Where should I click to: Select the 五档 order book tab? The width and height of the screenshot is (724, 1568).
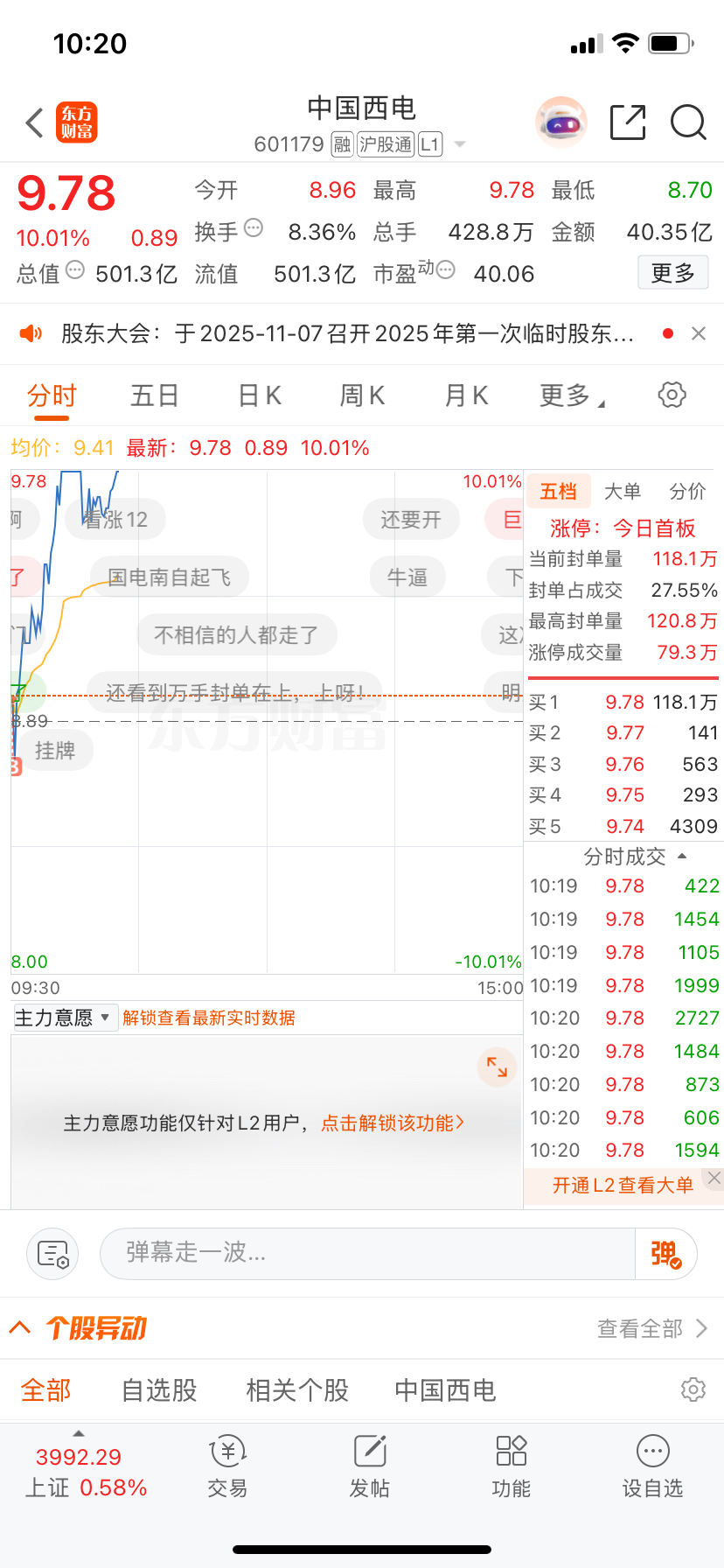pos(559,492)
